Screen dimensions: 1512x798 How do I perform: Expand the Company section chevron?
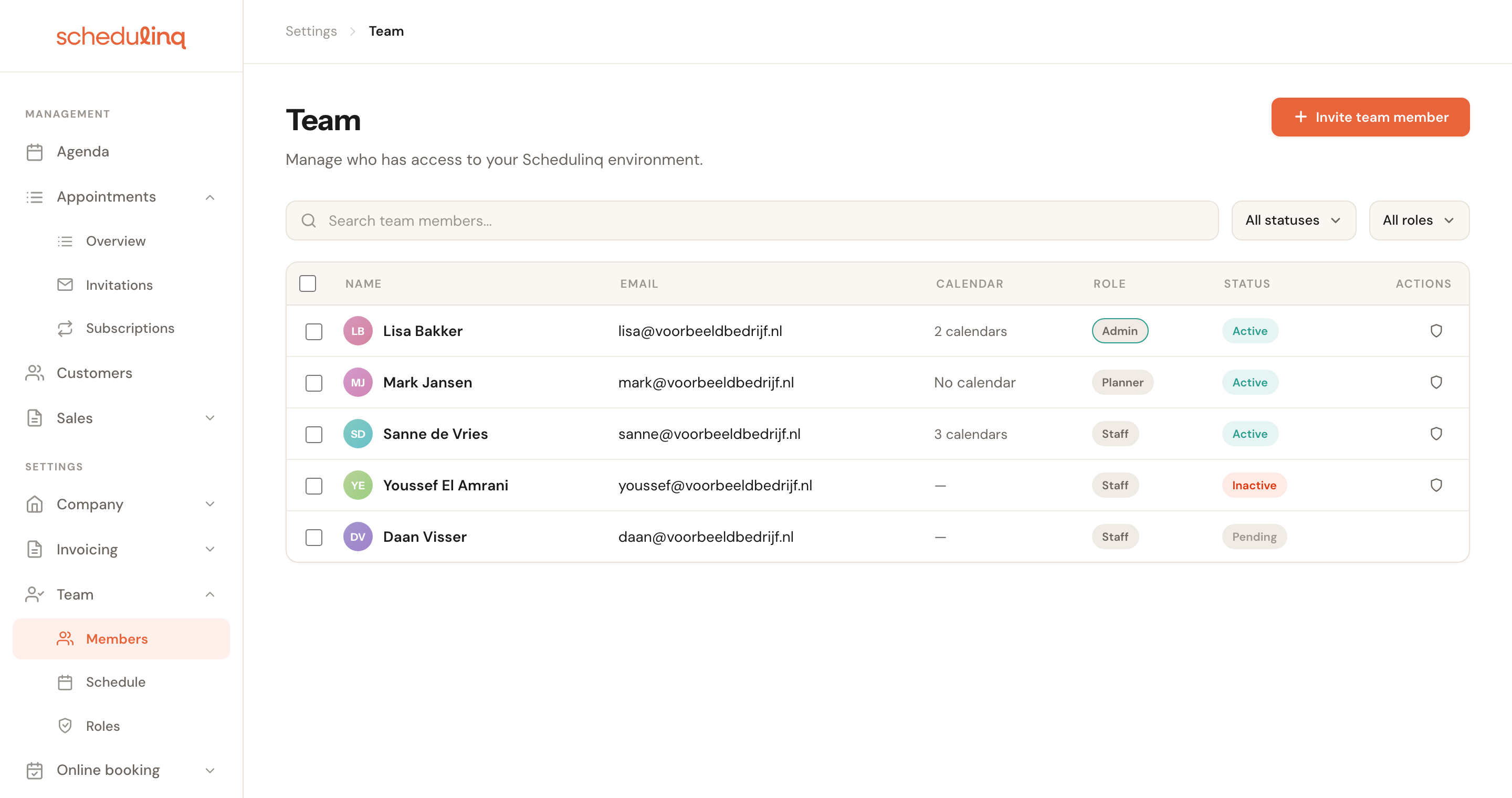[x=210, y=504]
